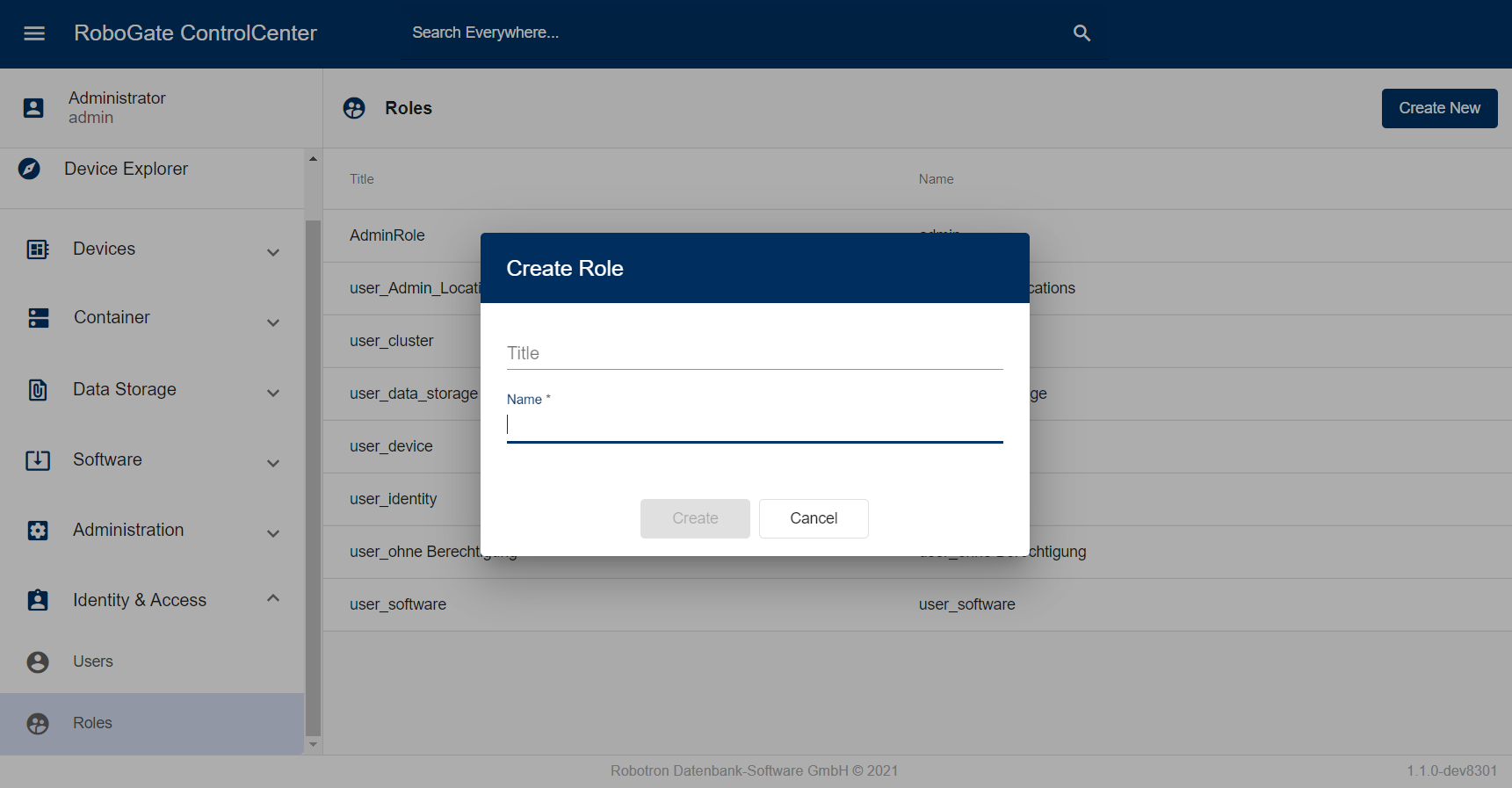The width and height of the screenshot is (1512, 788).
Task: Click the Identity & Access badge icon
Action: (x=38, y=600)
